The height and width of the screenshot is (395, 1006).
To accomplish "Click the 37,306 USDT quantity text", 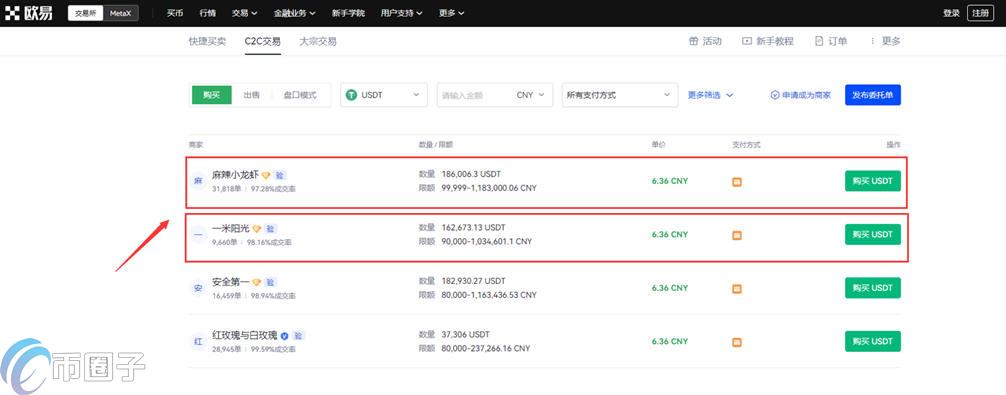I will pos(465,334).
